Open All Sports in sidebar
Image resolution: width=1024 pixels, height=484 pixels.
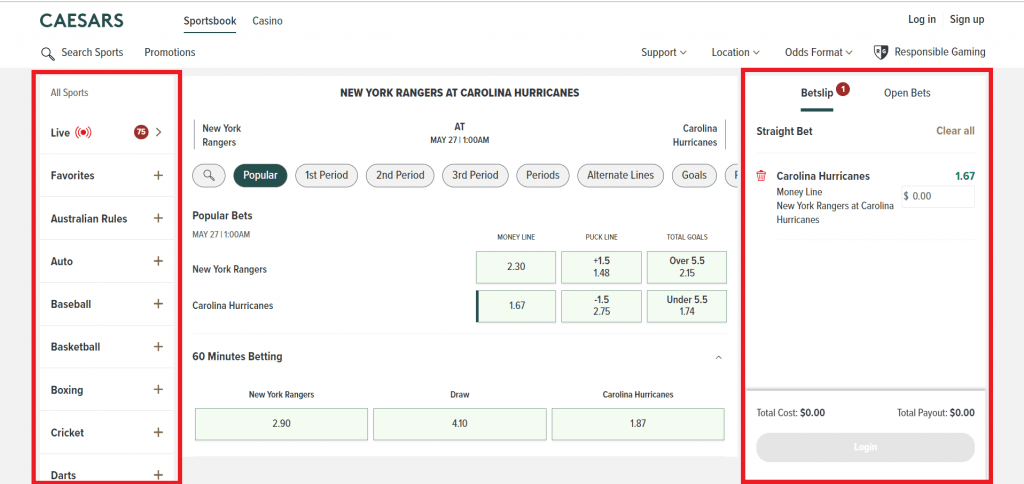pyautogui.click(x=69, y=93)
